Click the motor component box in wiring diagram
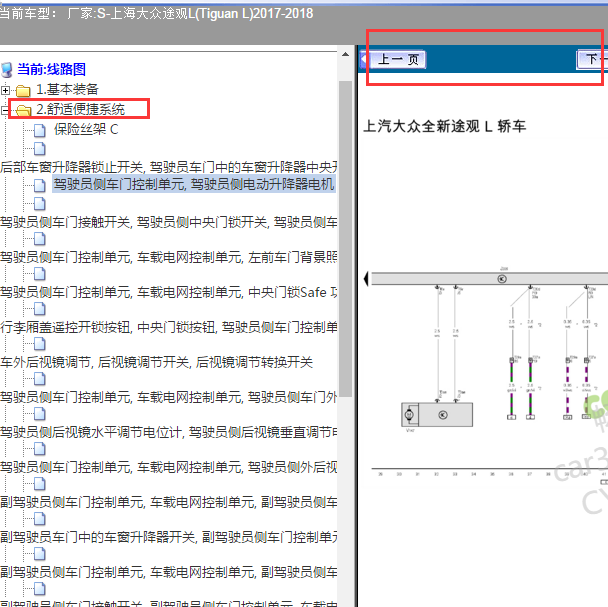The image size is (608, 607). [x=437, y=415]
